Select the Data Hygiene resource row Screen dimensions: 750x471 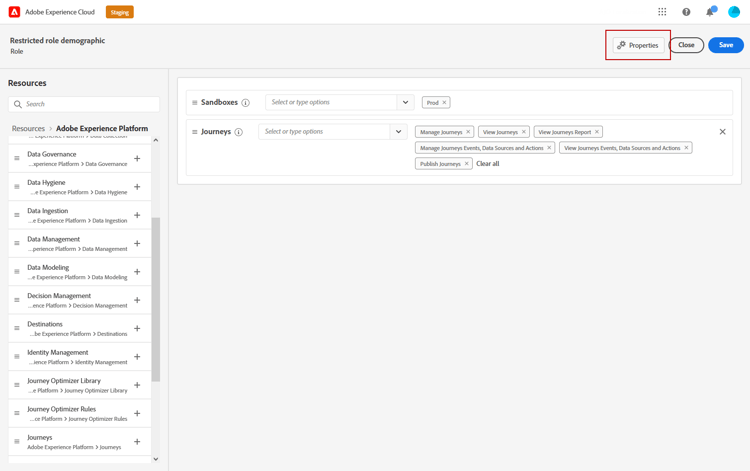[x=80, y=187]
